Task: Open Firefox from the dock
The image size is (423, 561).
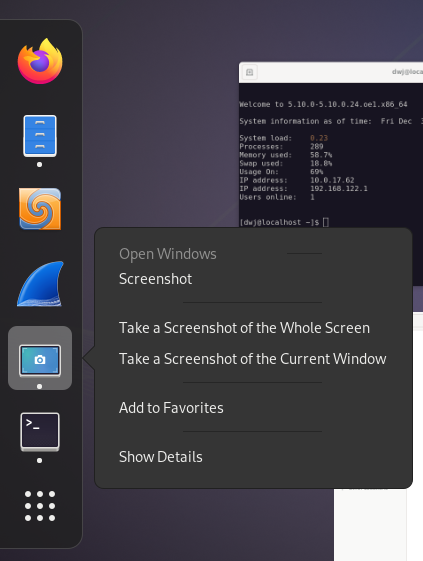Action: 40,62
